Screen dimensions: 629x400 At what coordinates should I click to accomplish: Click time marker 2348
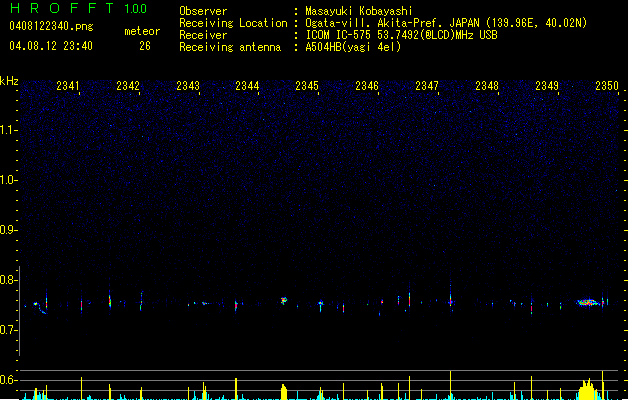click(x=487, y=86)
